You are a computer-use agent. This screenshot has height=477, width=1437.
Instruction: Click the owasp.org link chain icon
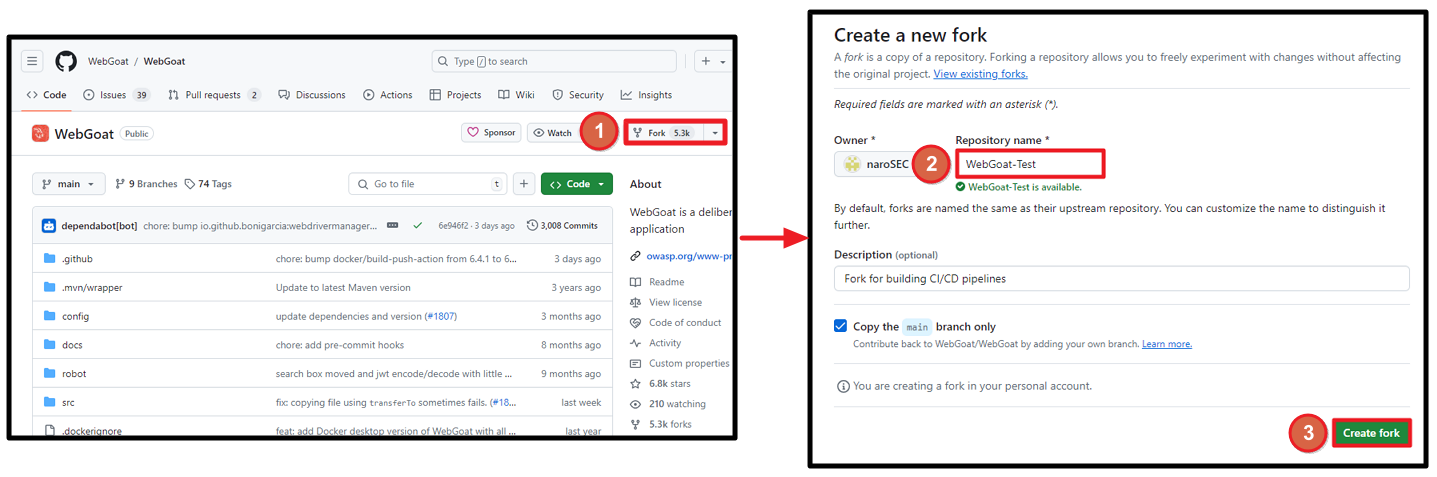(x=635, y=256)
